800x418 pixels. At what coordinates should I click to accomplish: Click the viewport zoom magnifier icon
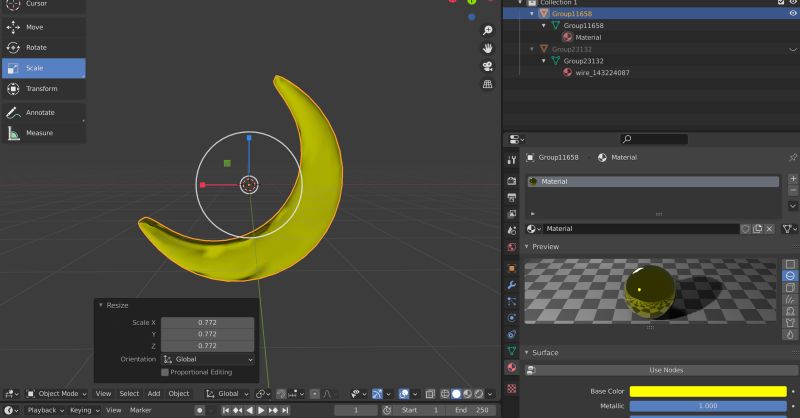pyautogui.click(x=488, y=31)
